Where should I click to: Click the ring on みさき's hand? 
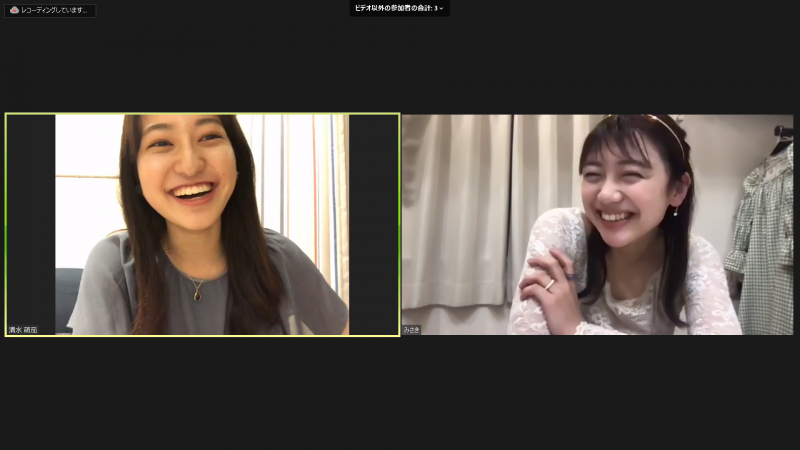(549, 285)
